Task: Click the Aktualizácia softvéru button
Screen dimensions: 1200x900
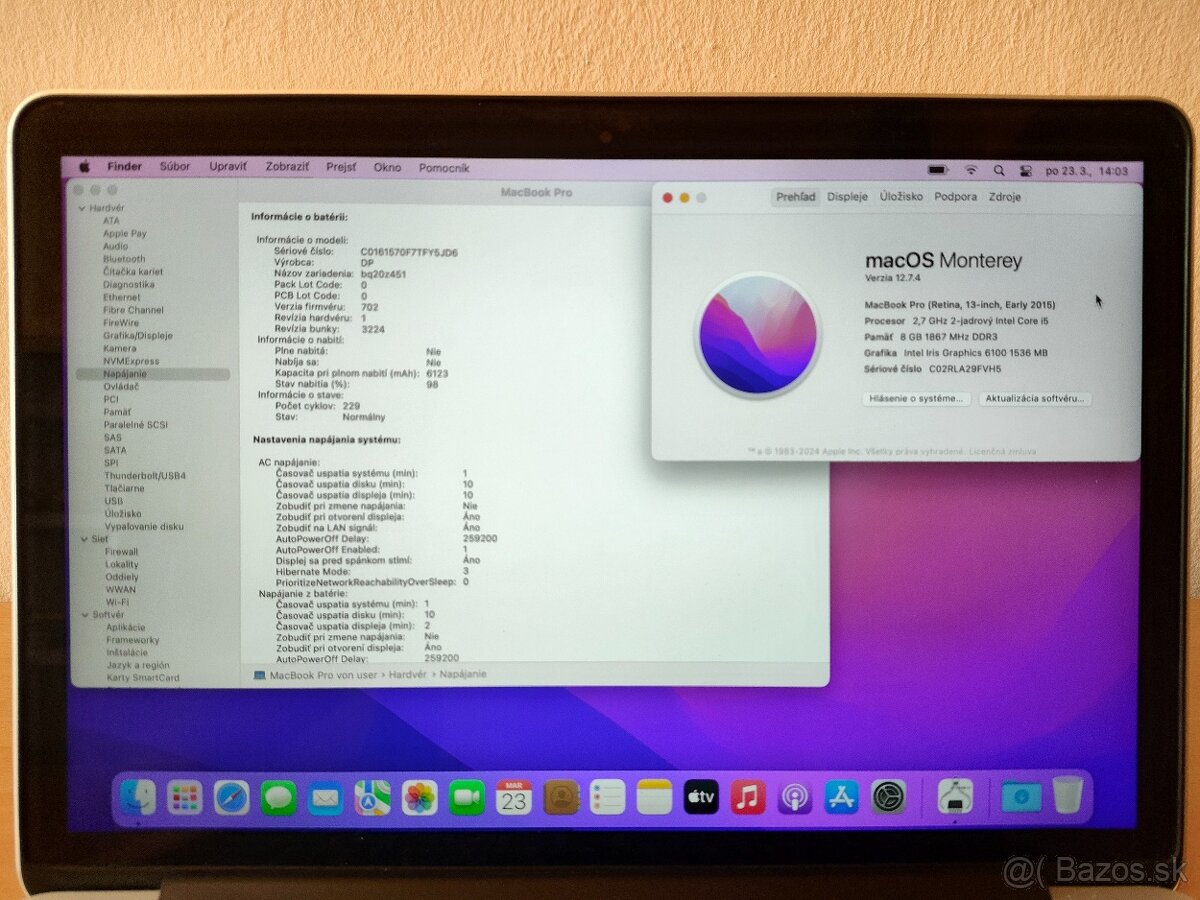Action: pos(1035,399)
